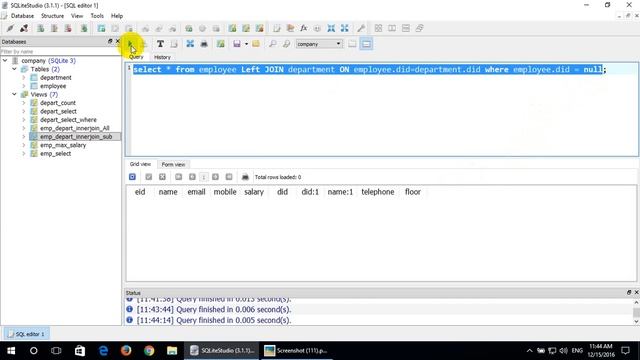The width and height of the screenshot is (640, 360).
Task: Click disconnect from database icon
Action: click(x=24, y=28)
